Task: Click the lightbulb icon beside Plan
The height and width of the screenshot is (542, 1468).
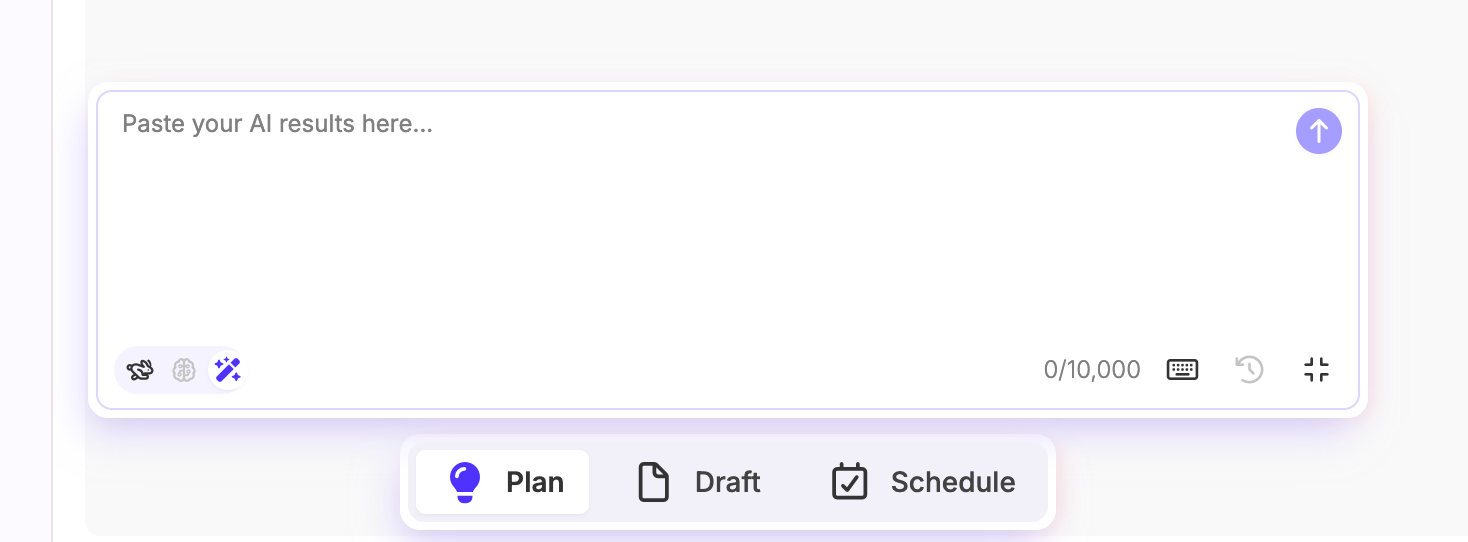Action: click(x=465, y=482)
